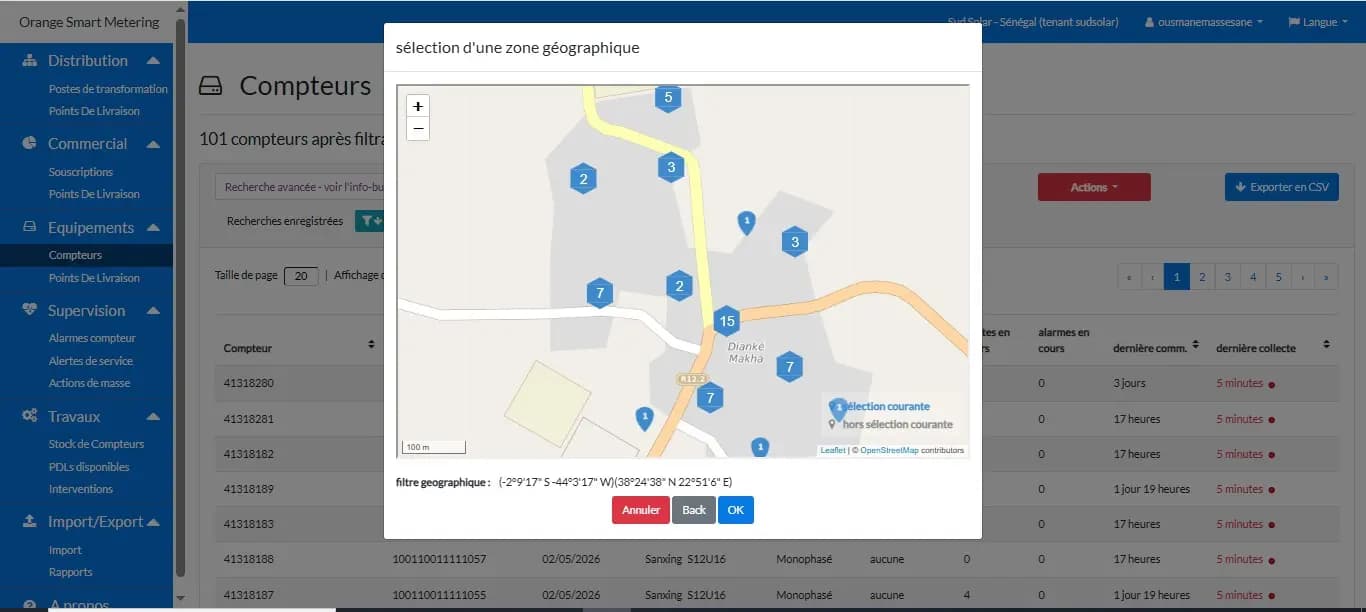Open the Leaflet attribution link
The height and width of the screenshot is (612, 1366).
tap(832, 451)
